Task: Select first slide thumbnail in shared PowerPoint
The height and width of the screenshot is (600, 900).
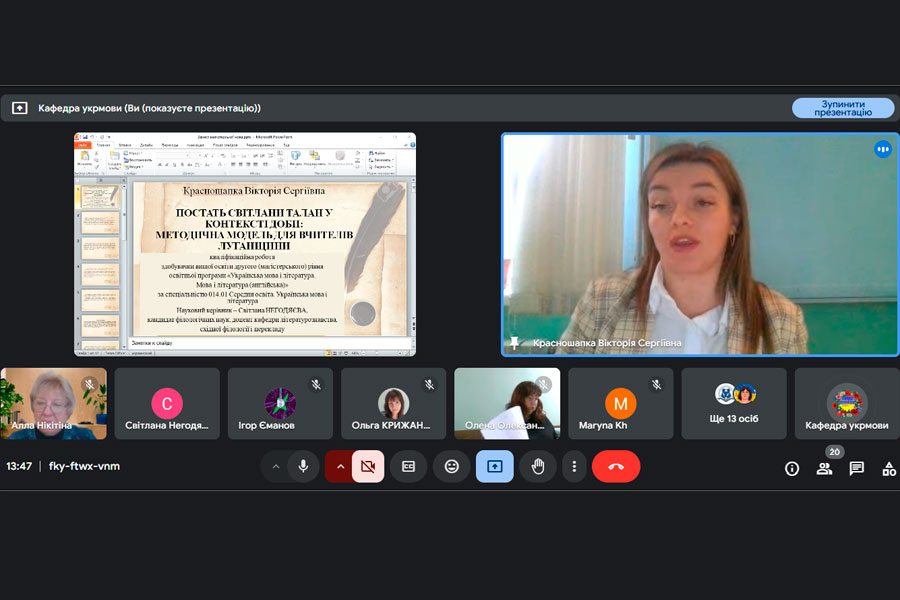Action: (100, 197)
